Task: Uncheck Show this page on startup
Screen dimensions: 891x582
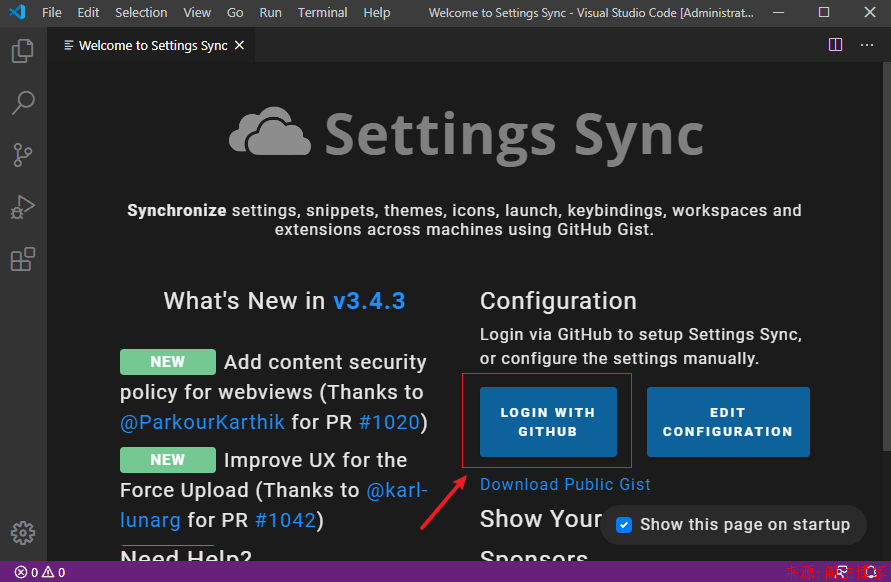Action: pos(624,525)
